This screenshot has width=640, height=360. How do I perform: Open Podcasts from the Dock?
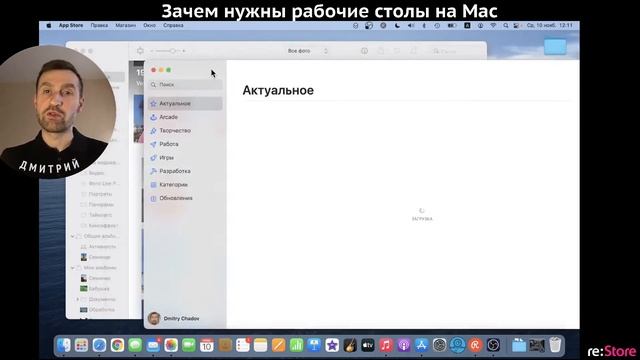(x=404, y=345)
